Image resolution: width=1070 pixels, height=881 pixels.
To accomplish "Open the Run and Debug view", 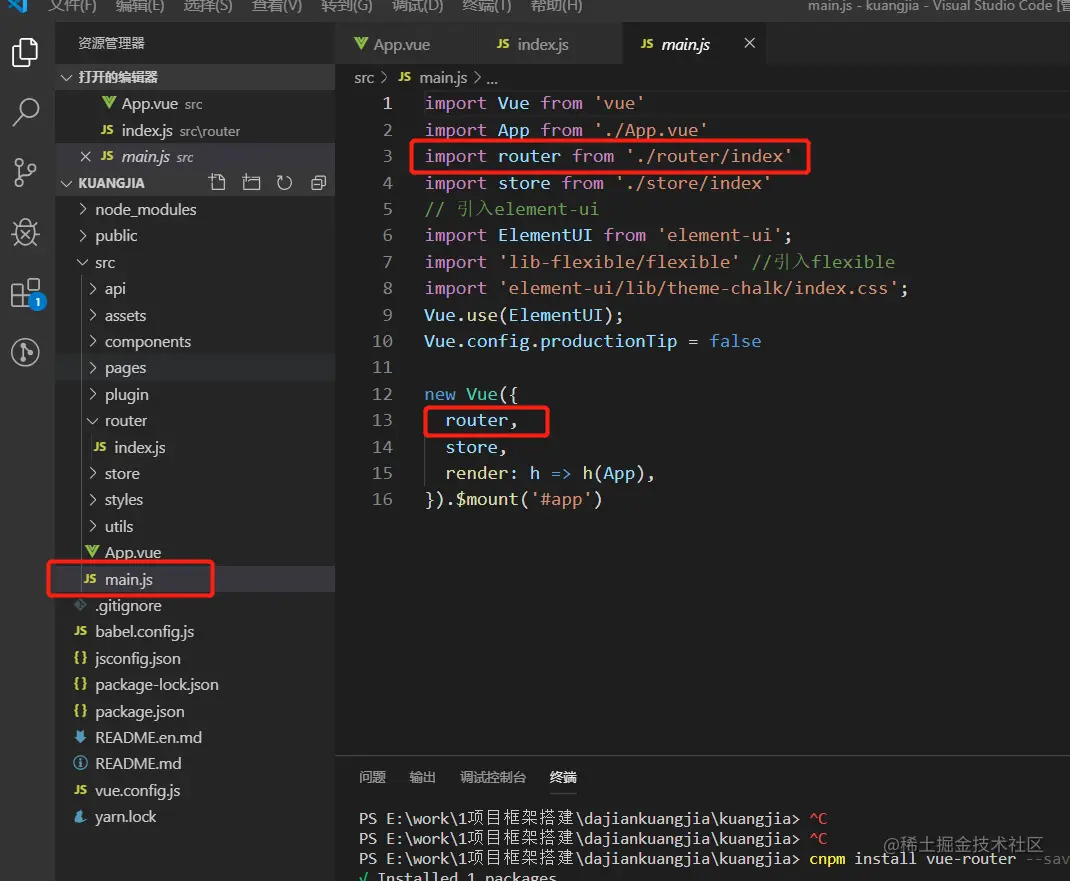I will tap(25, 232).
